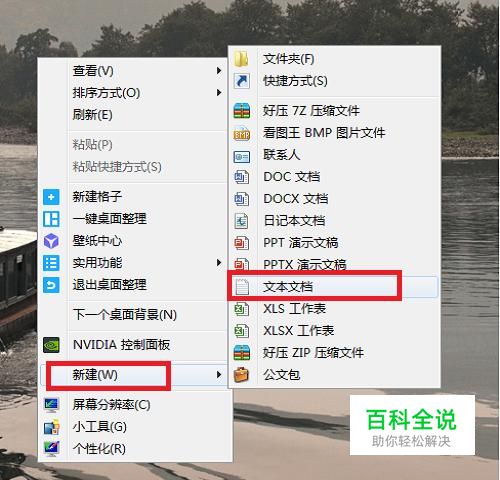Select 个性化(R) menu entry
The width and height of the screenshot is (500, 480).
(135, 449)
